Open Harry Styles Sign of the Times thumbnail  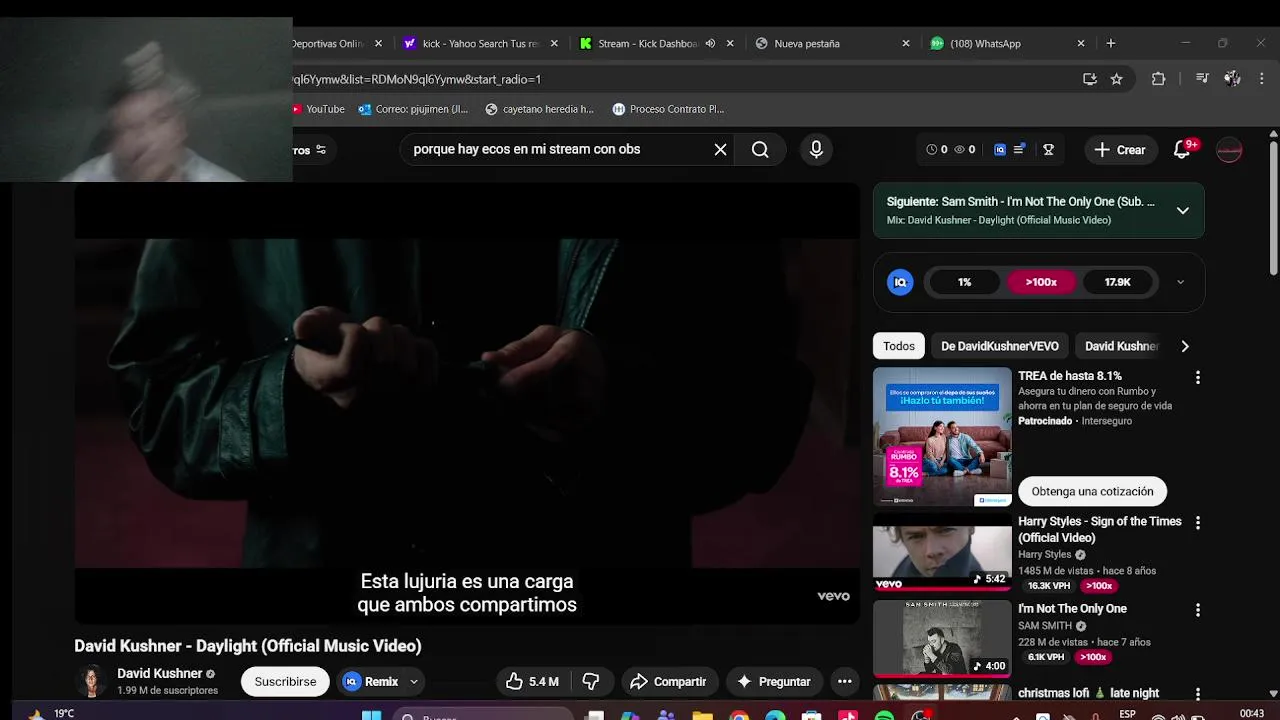942,552
